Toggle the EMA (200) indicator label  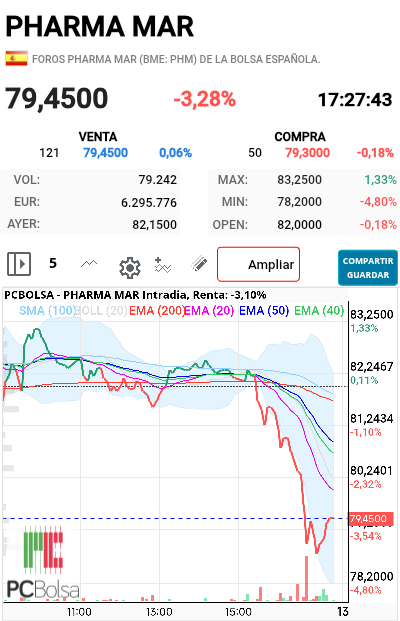pos(157,310)
